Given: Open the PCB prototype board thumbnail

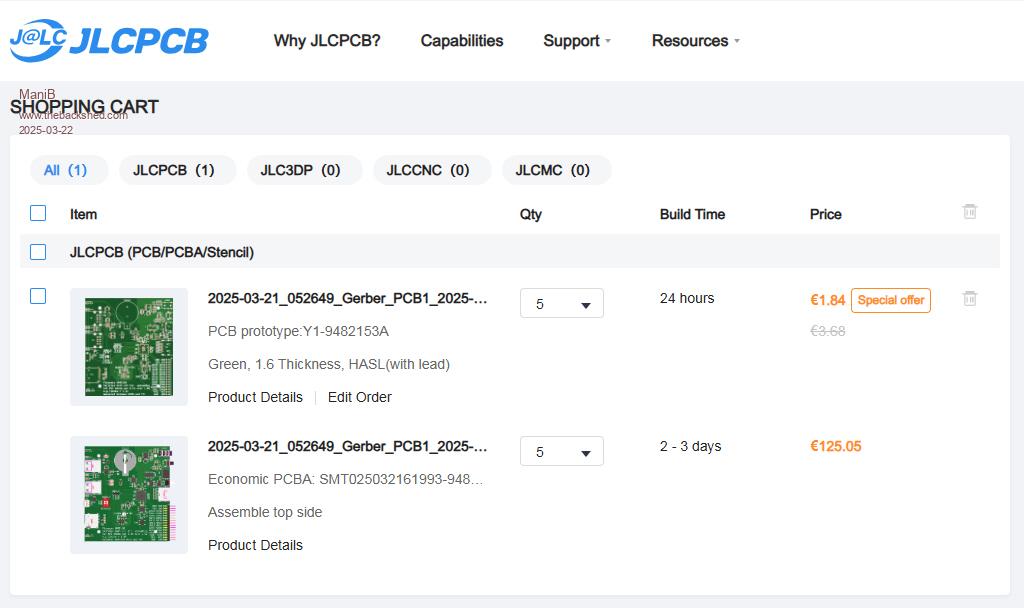Looking at the screenshot, I should pos(129,347).
